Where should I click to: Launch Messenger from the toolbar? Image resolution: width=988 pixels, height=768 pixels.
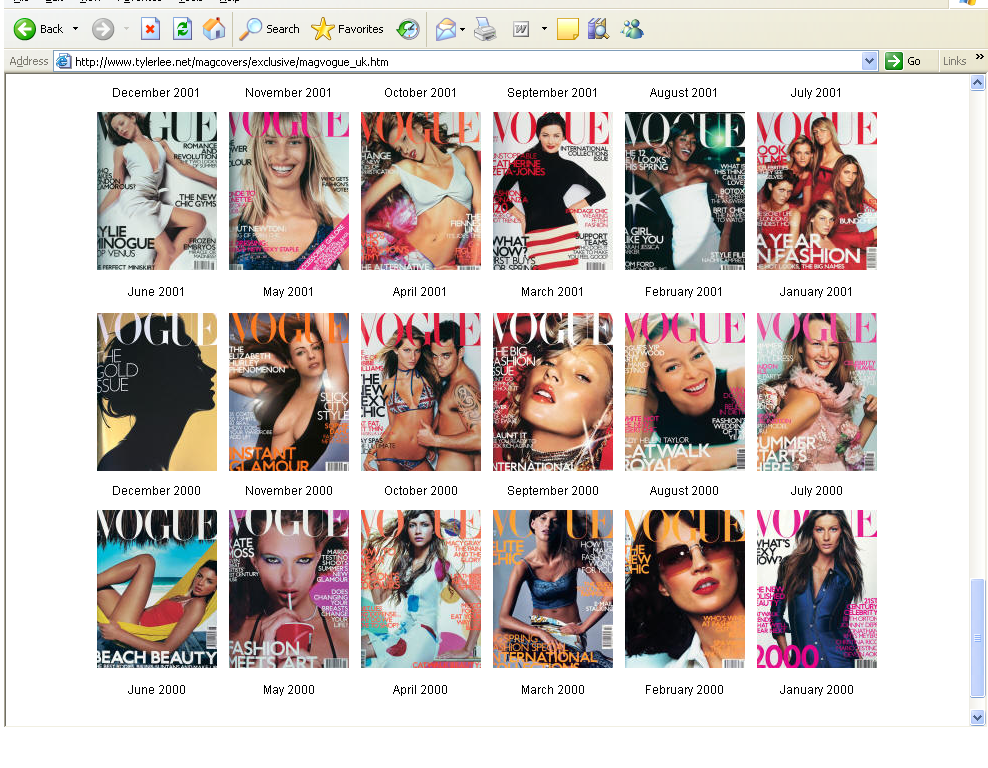point(632,29)
